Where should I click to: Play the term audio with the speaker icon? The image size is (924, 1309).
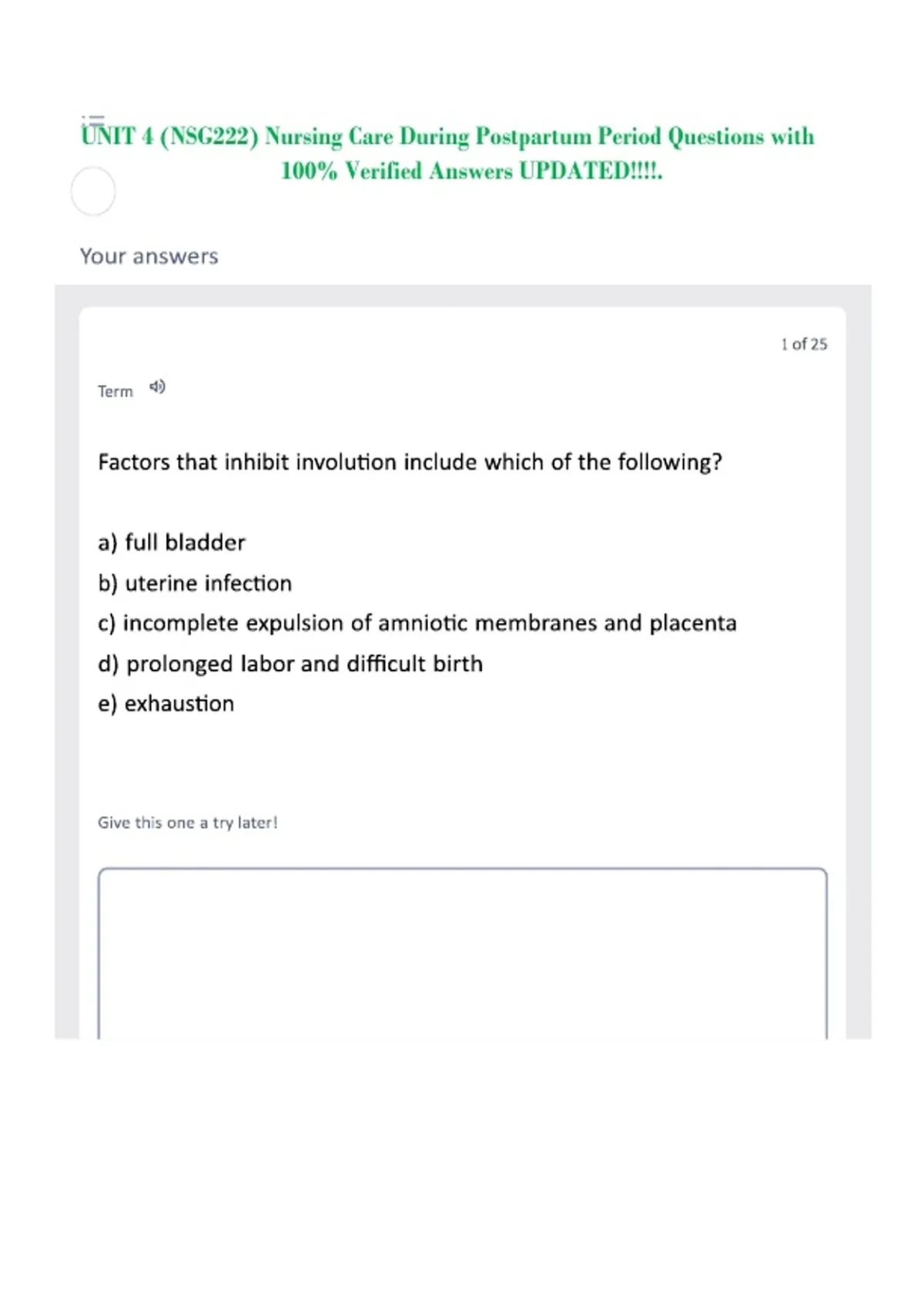click(x=157, y=387)
